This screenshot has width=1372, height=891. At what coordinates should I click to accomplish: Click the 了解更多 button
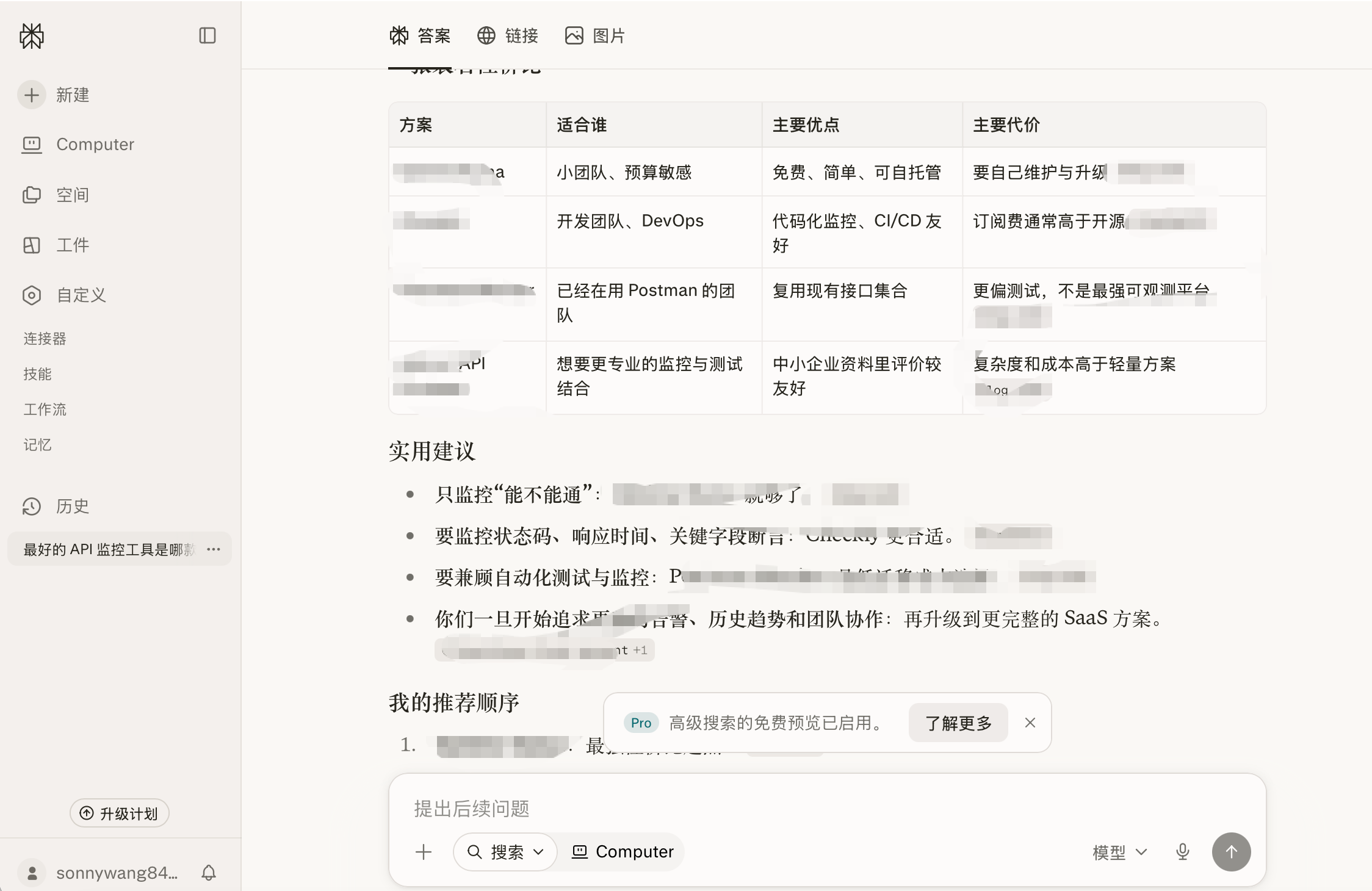pos(958,723)
